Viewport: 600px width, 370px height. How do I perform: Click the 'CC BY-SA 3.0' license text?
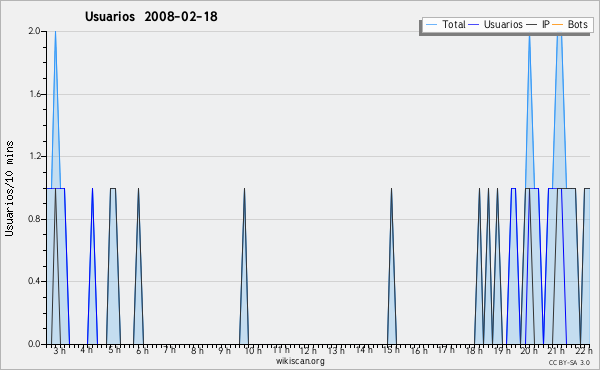[x=569, y=362]
